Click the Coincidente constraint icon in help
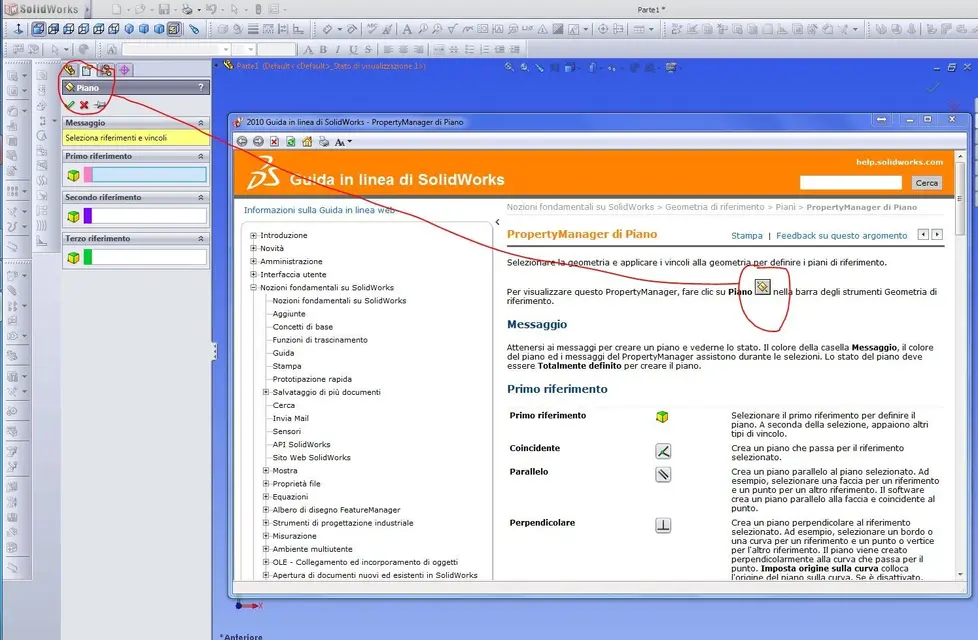Image resolution: width=978 pixels, height=640 pixels. click(x=663, y=451)
